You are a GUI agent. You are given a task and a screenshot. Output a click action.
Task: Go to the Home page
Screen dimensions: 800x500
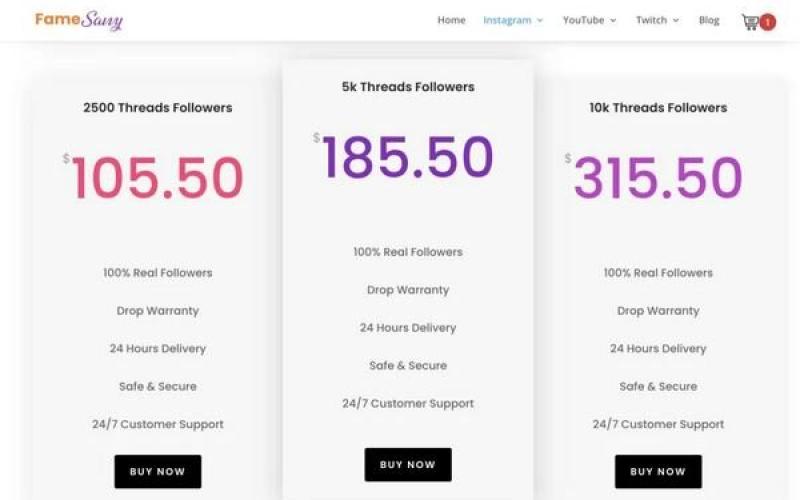coord(451,20)
